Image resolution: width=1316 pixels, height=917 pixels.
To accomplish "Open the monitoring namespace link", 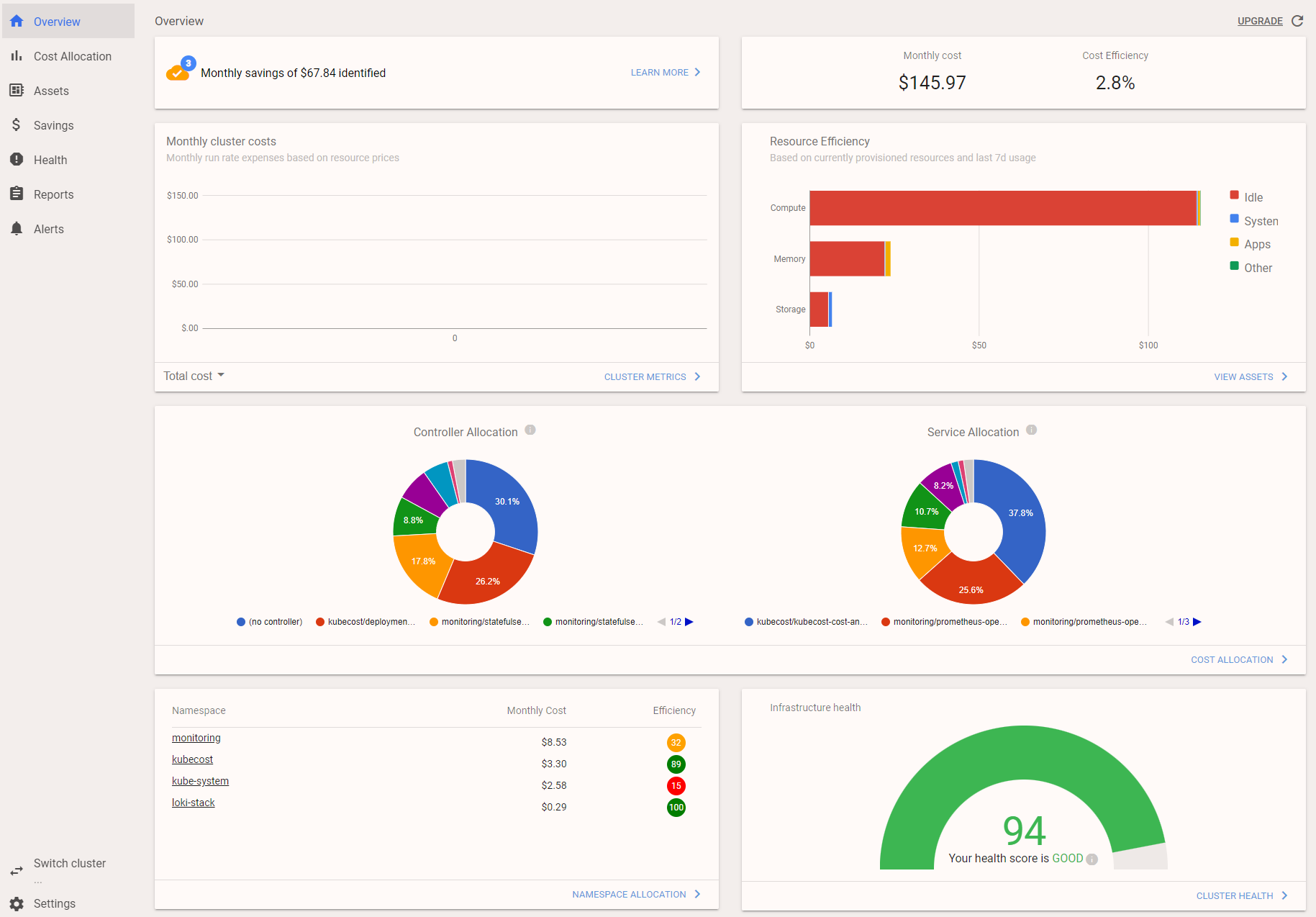I will (196, 738).
